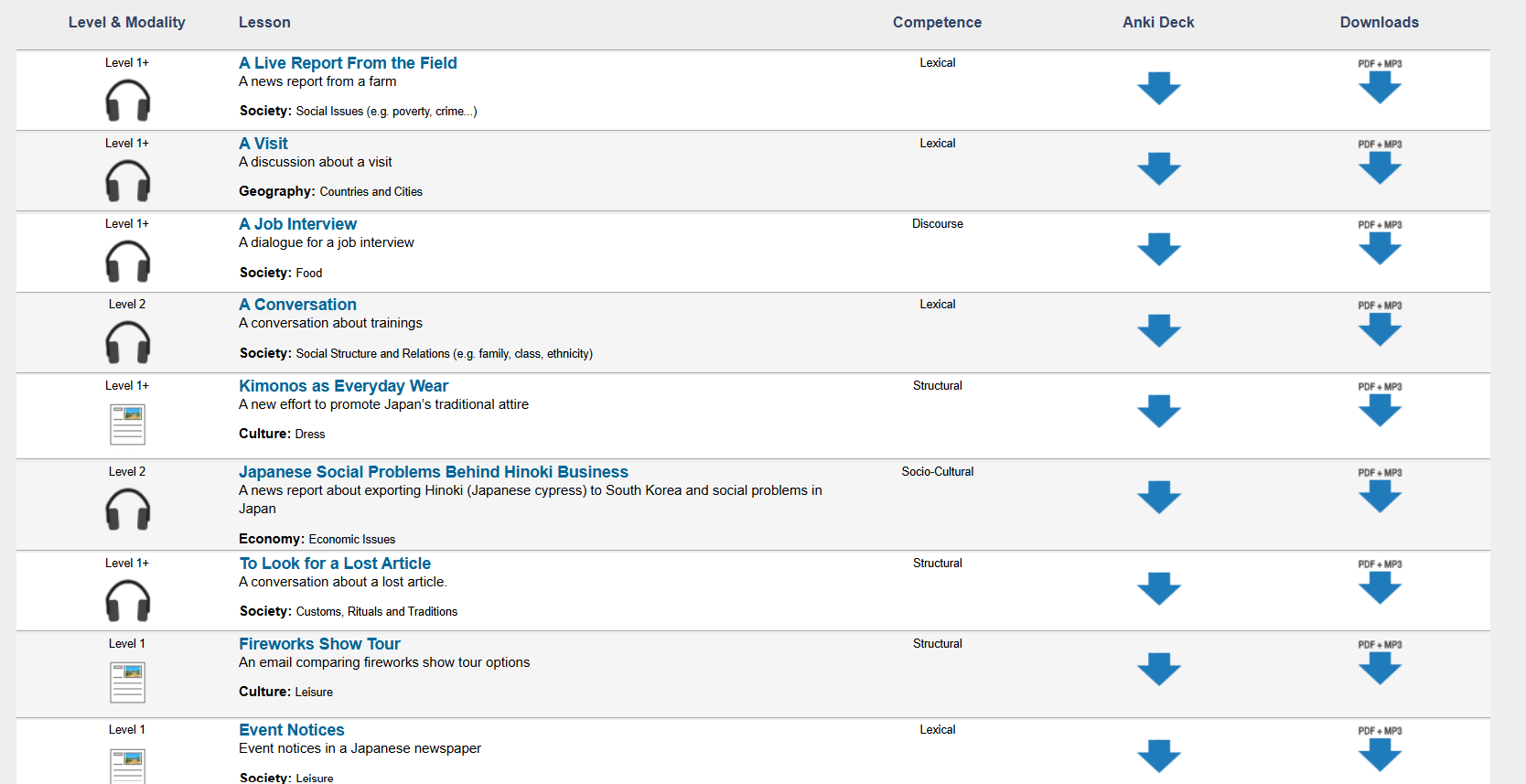1526x784 pixels.
Task: Open the A Job Interview lesson
Action: click(298, 224)
